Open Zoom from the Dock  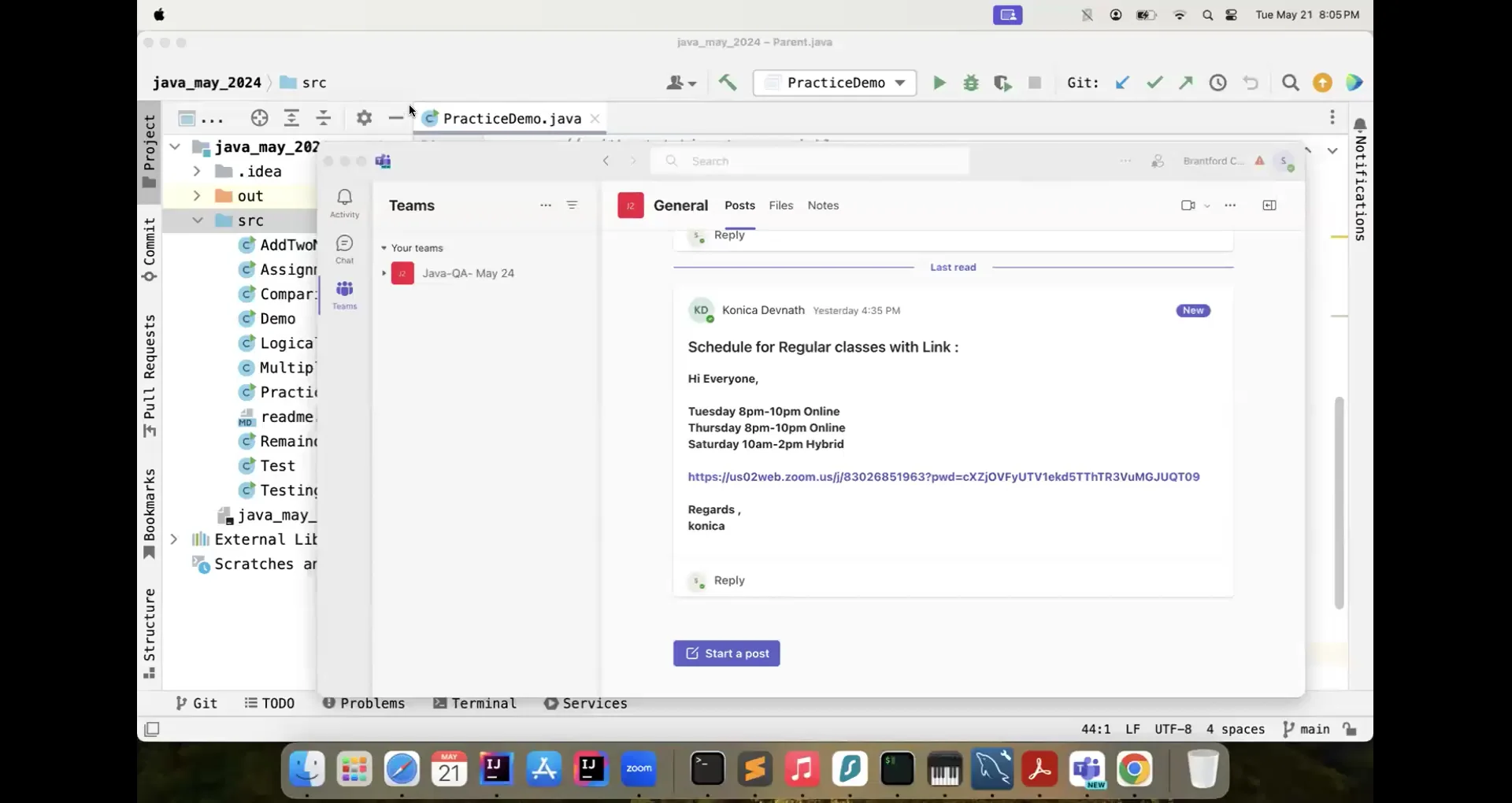[639, 769]
